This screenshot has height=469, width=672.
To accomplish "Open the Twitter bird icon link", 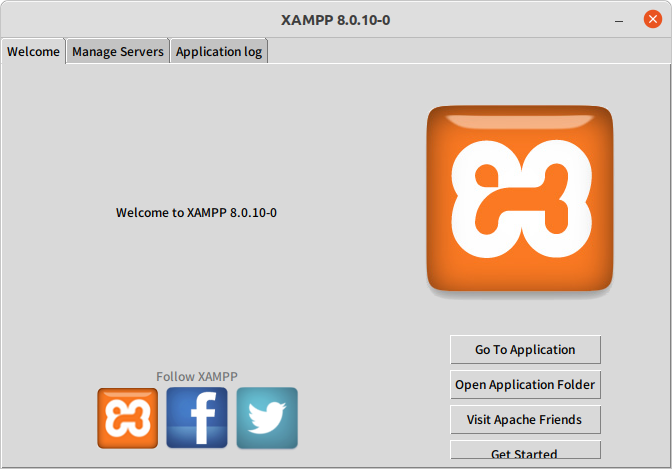I will coord(267,418).
